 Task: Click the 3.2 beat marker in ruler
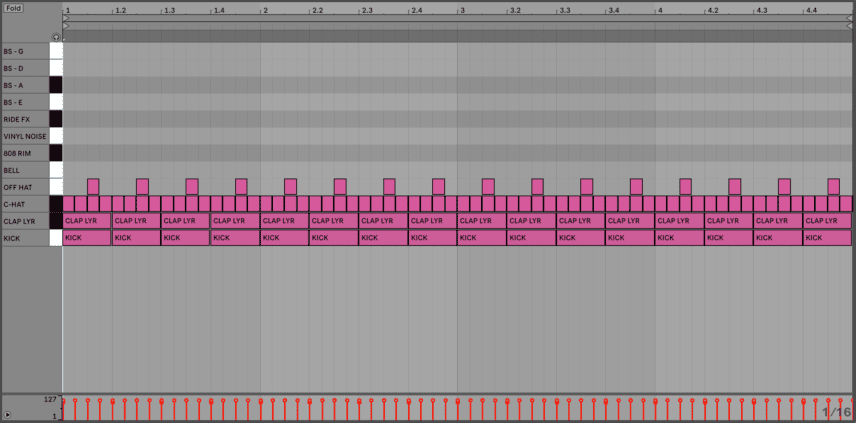click(x=515, y=10)
